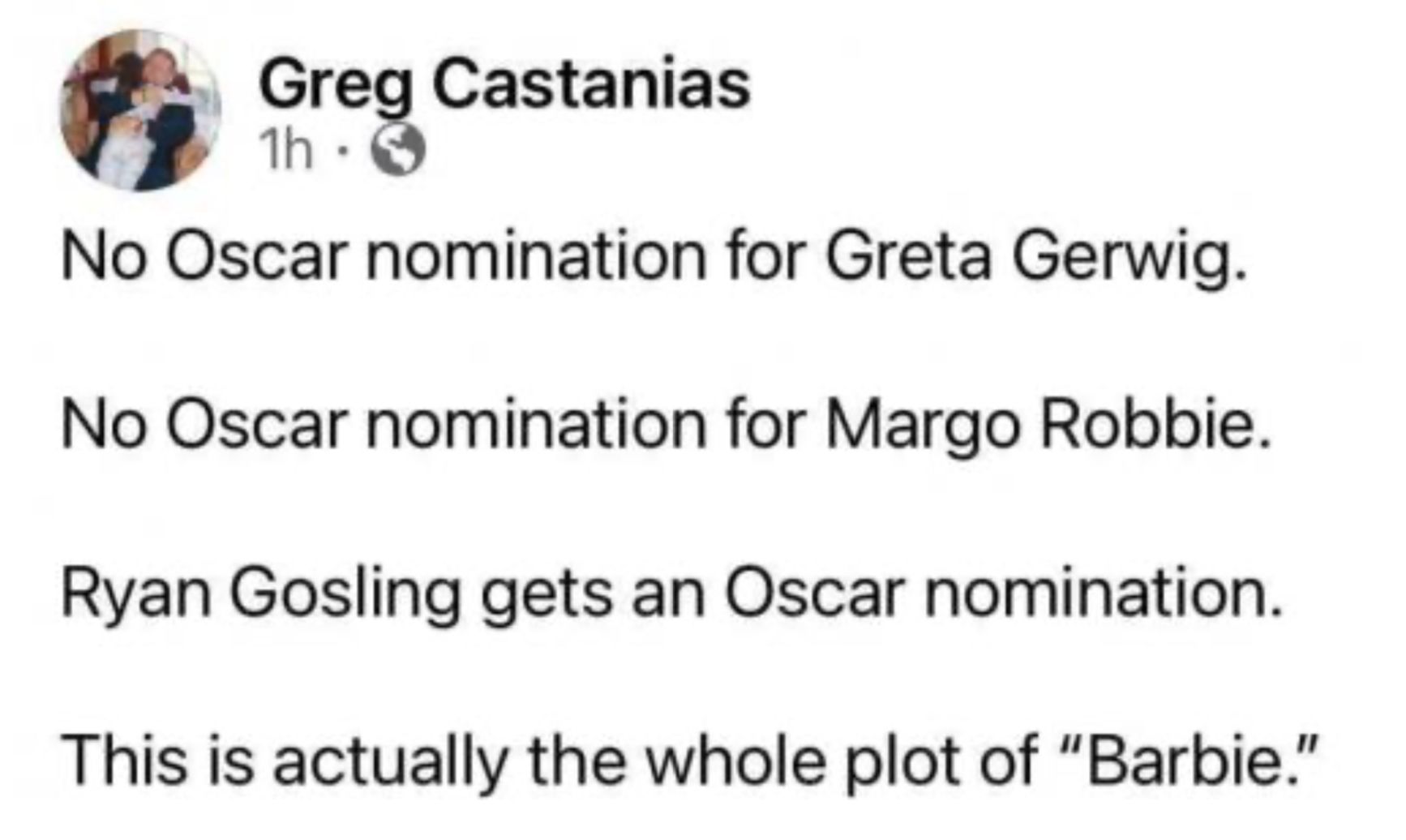Click the globe public privacy icon

[x=398, y=151]
